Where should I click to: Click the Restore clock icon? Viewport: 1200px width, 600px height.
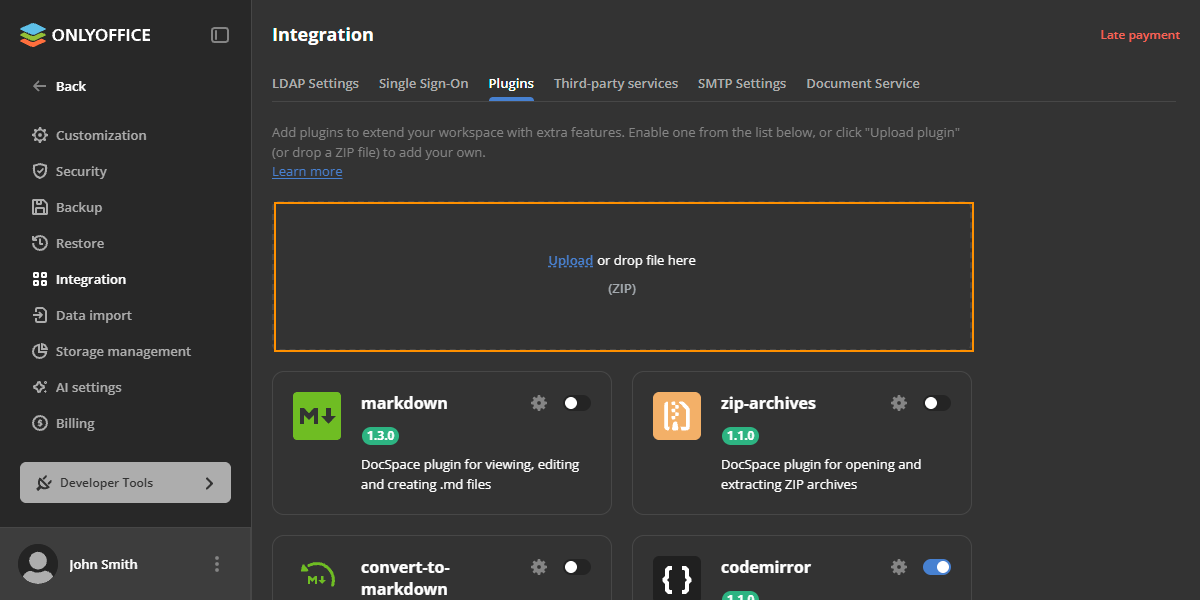[x=40, y=243]
